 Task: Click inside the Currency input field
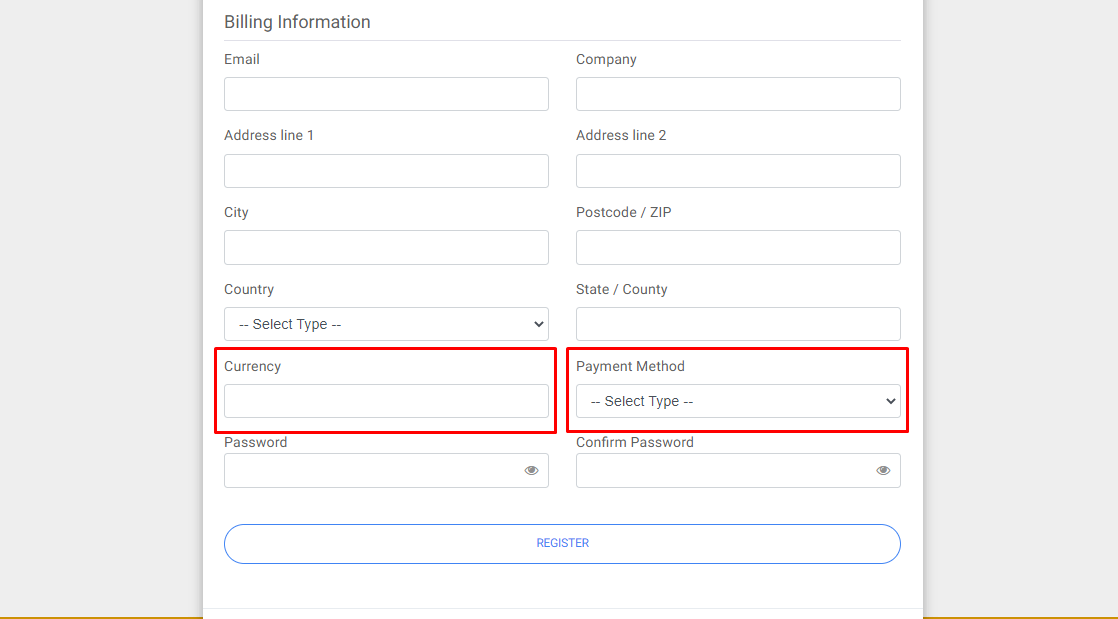[x=386, y=401]
